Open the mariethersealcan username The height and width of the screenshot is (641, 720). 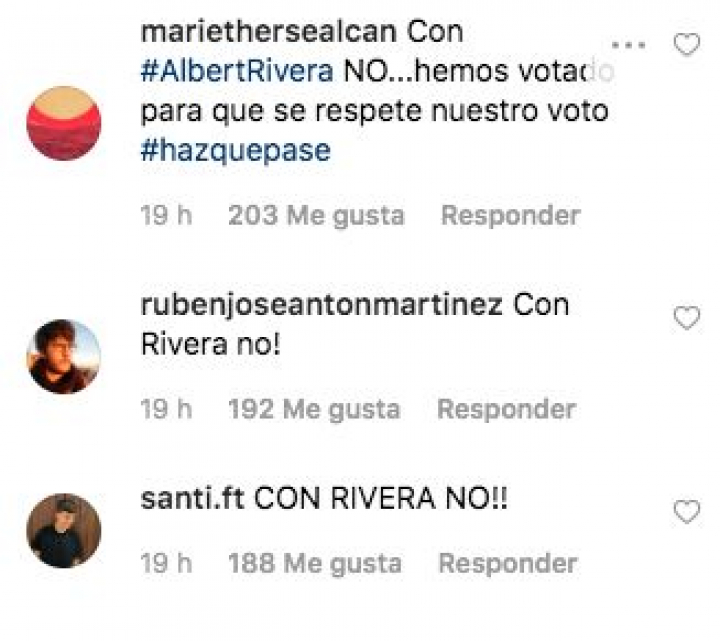pos(269,32)
